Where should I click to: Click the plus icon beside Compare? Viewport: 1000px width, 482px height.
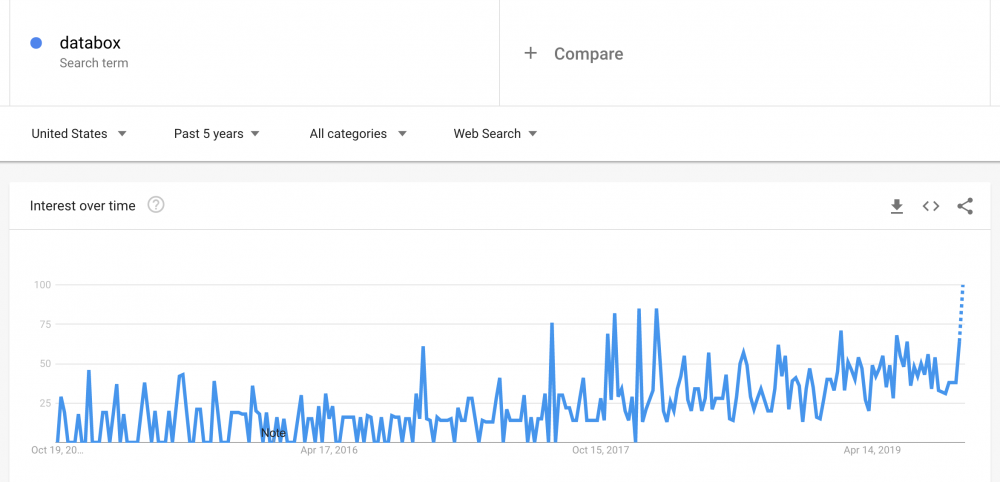[x=531, y=53]
